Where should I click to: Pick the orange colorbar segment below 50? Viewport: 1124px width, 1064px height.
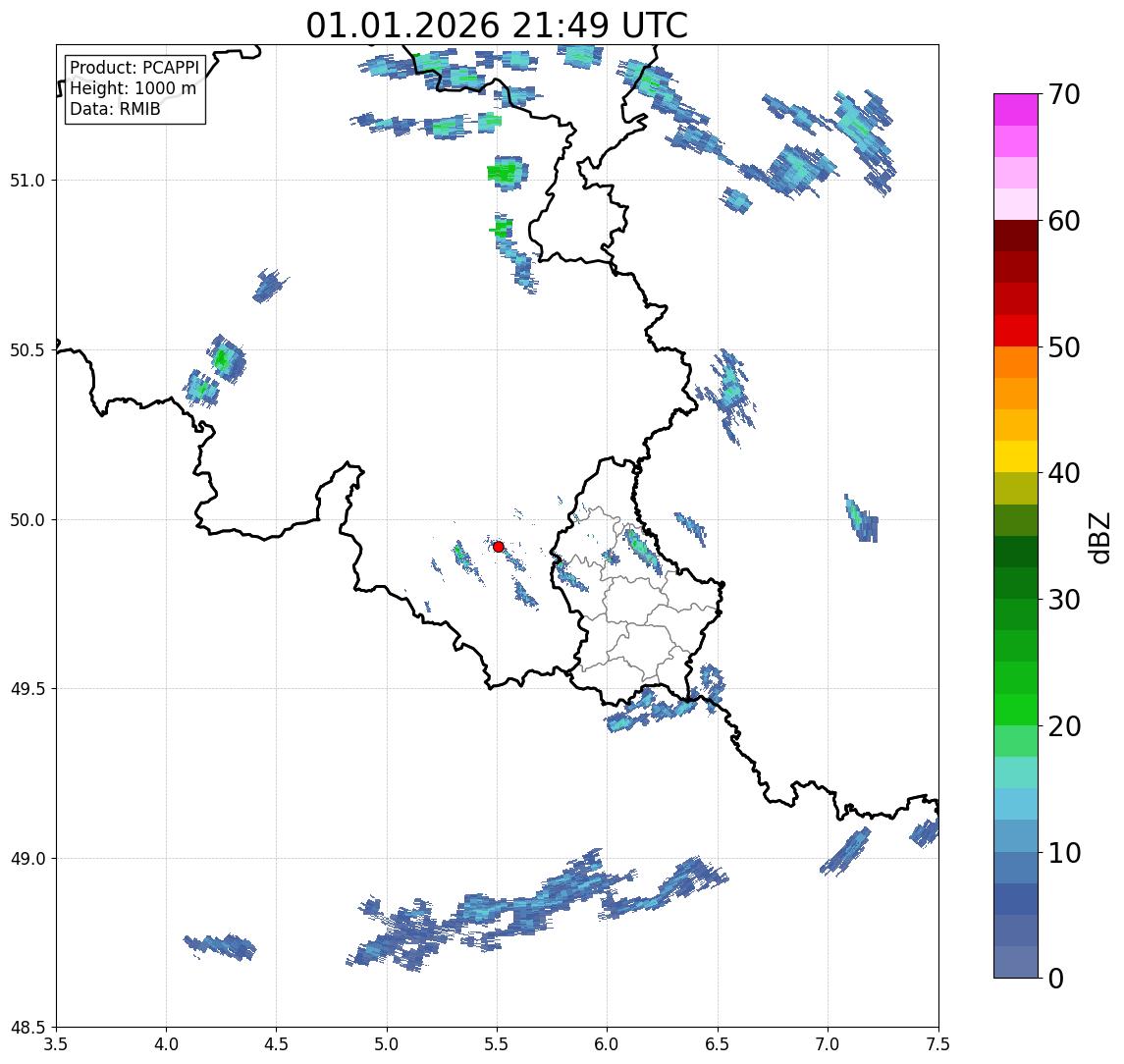(x=1016, y=362)
